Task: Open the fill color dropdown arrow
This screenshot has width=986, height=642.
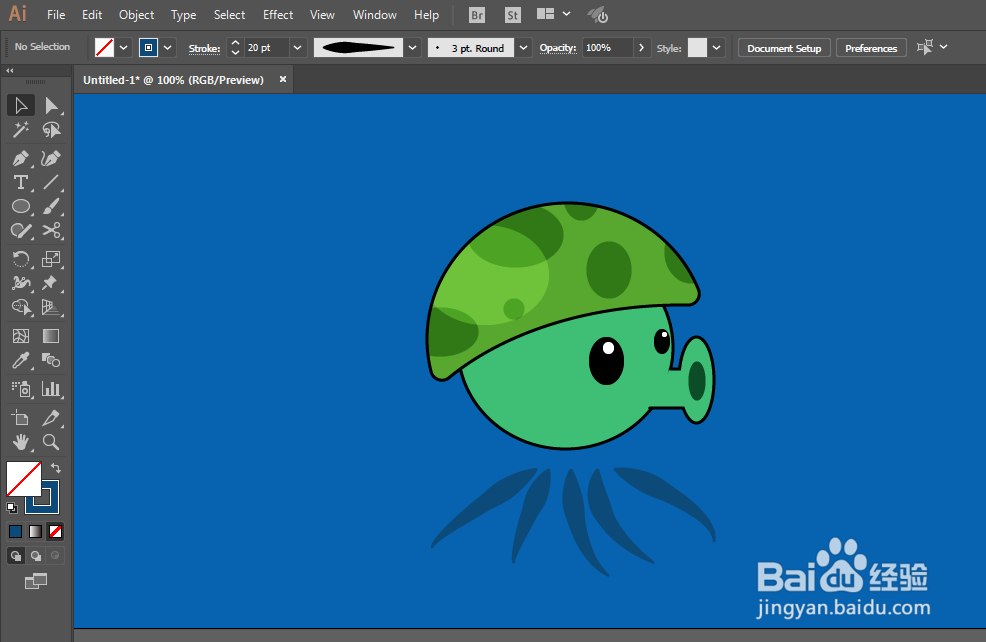Action: [124, 48]
